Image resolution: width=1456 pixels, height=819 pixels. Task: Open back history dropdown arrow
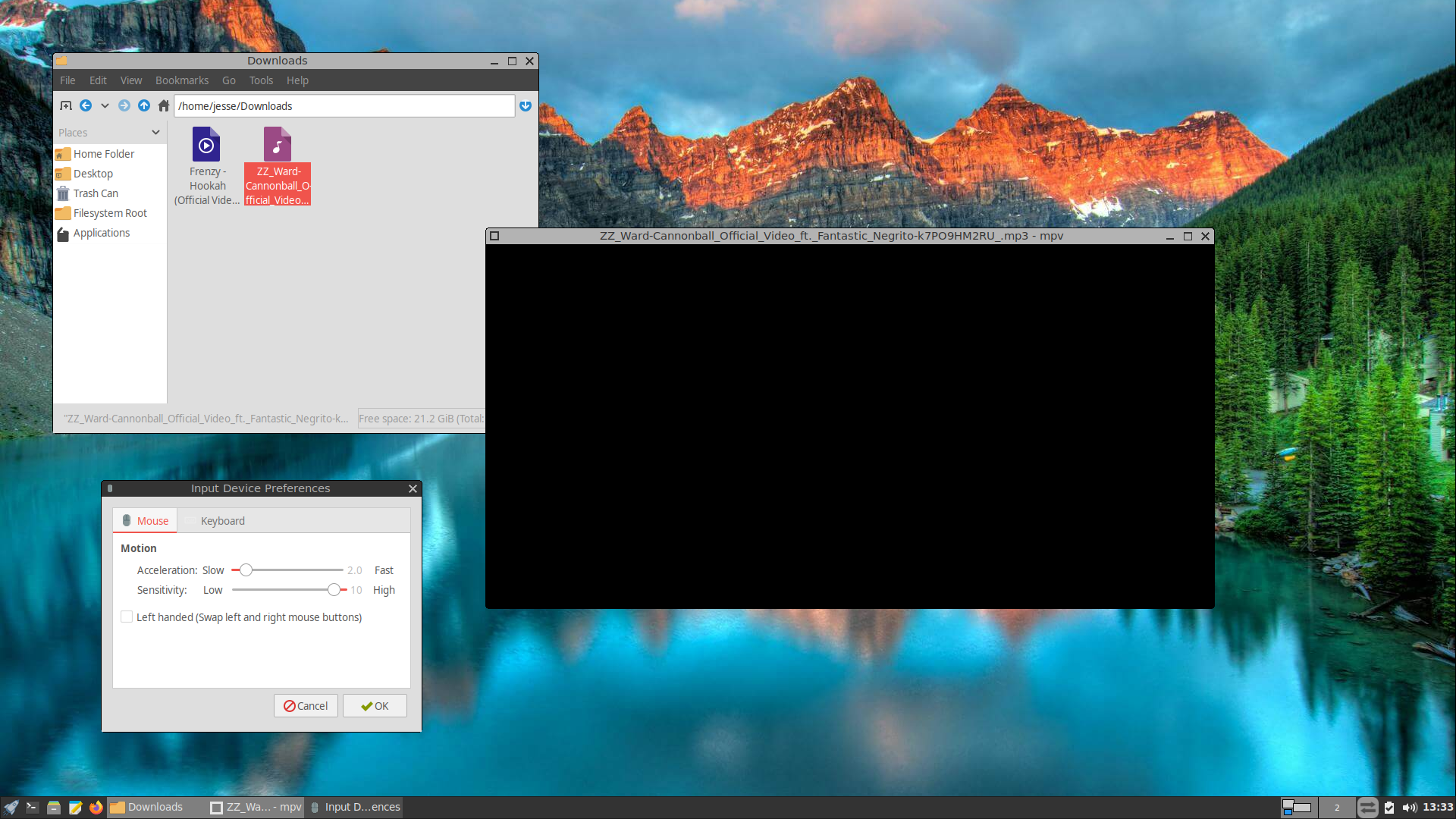(105, 106)
